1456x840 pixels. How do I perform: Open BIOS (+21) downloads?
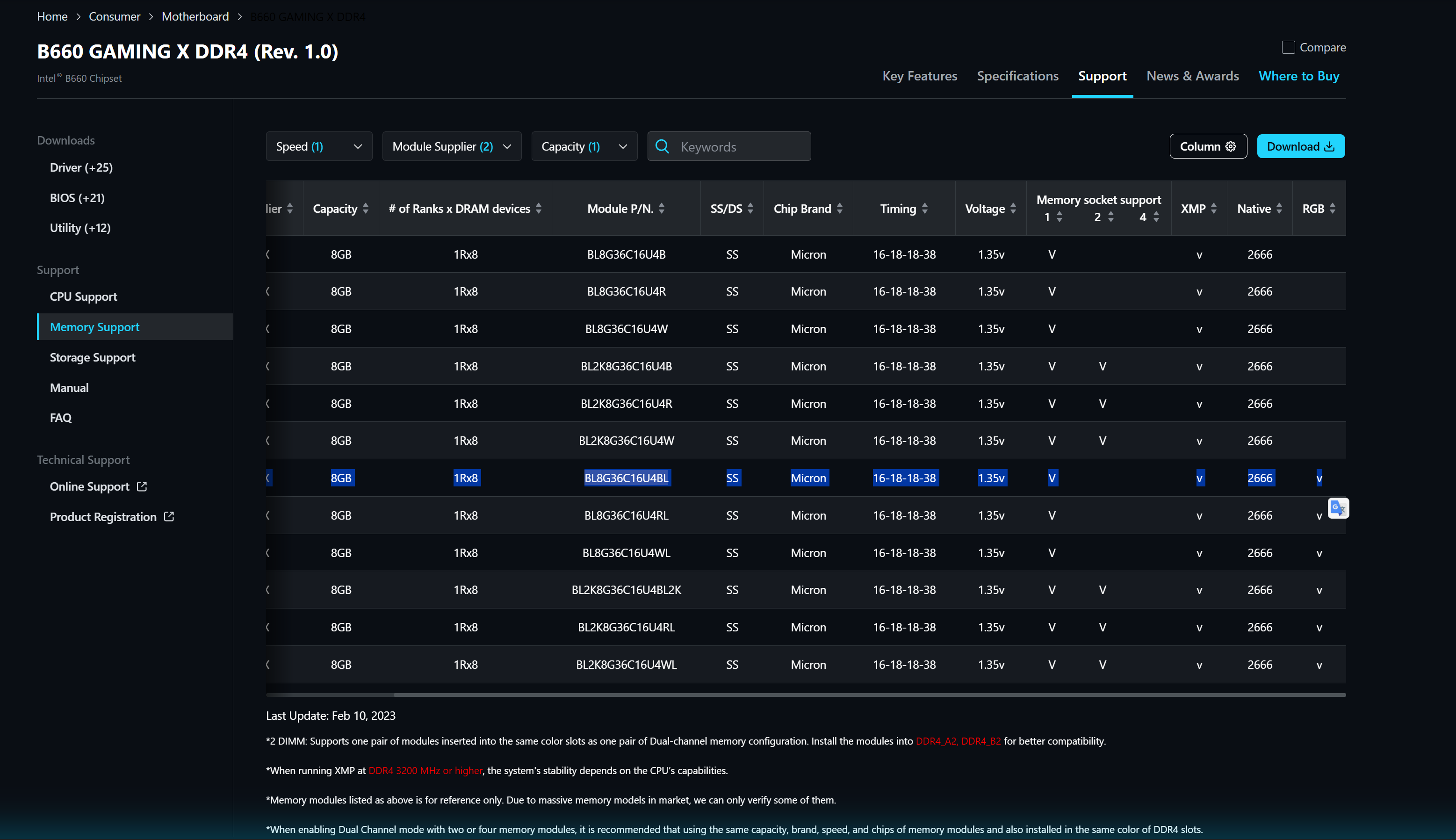[77, 198]
